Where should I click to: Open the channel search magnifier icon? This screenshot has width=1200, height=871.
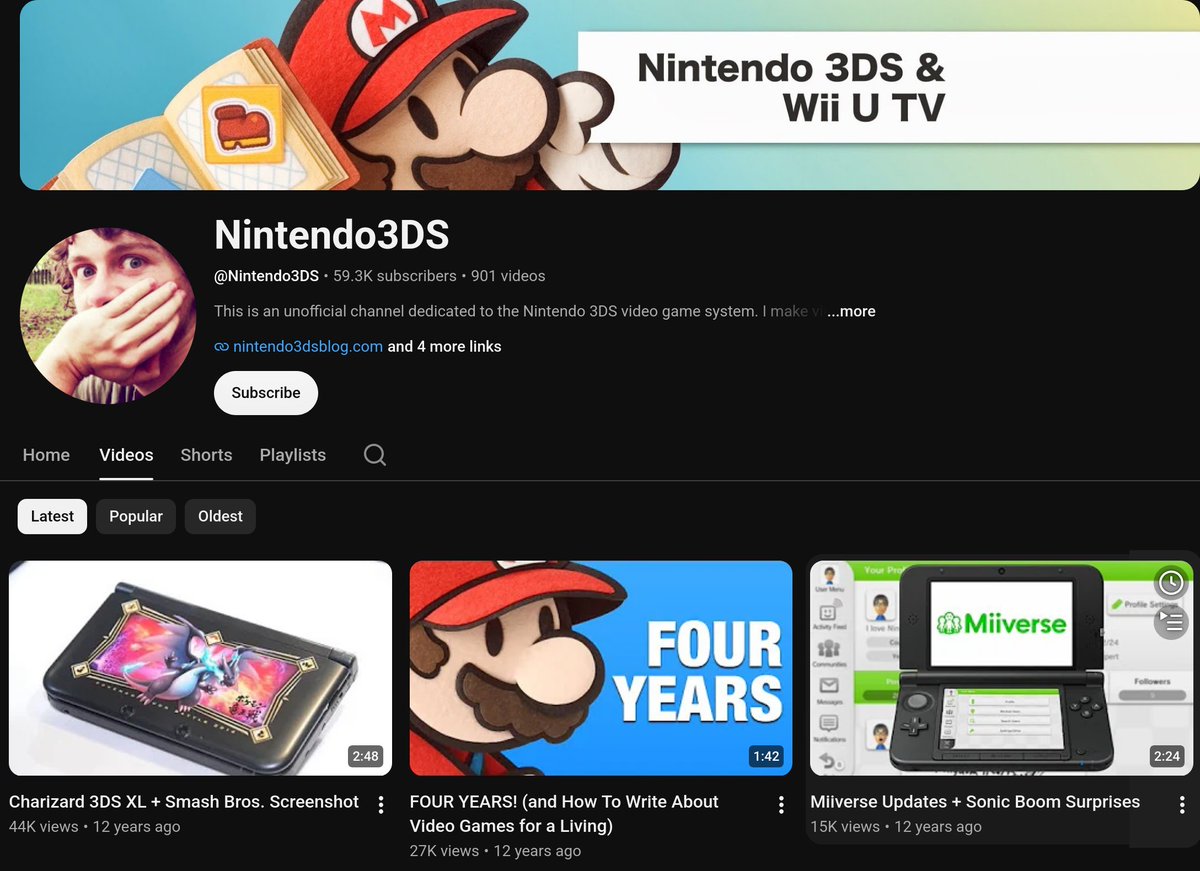(375, 455)
